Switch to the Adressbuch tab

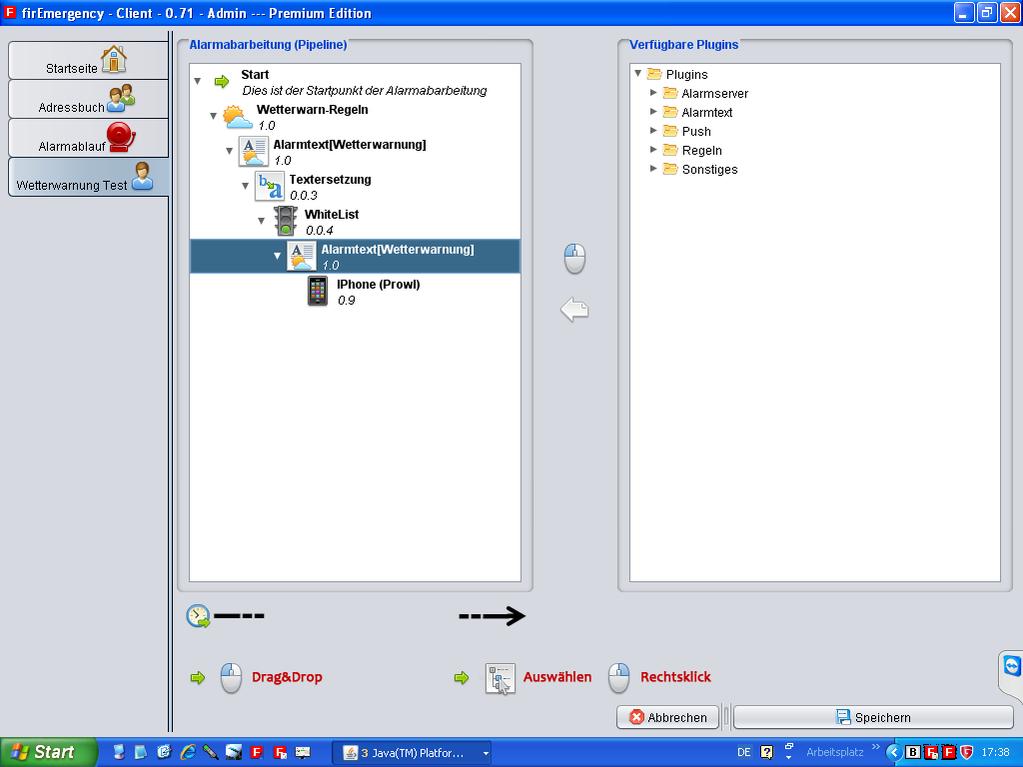(88, 100)
